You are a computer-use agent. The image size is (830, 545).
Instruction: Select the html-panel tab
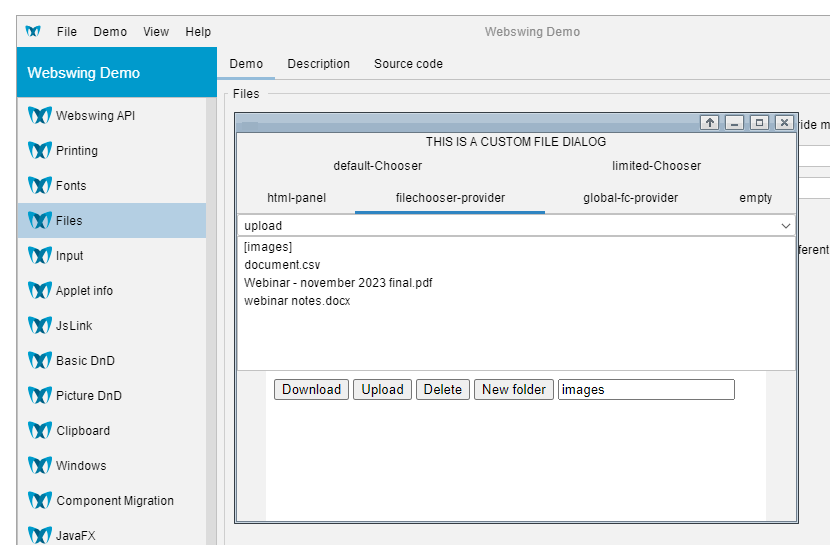[296, 198]
